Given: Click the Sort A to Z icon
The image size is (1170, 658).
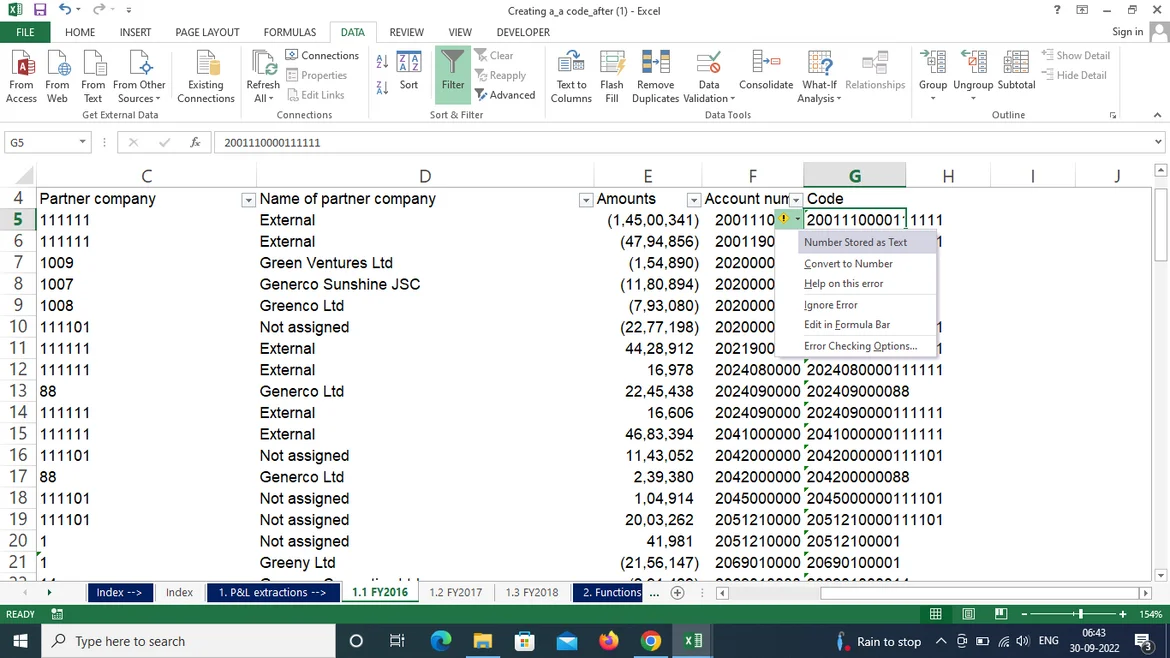Looking at the screenshot, I should point(382,62).
